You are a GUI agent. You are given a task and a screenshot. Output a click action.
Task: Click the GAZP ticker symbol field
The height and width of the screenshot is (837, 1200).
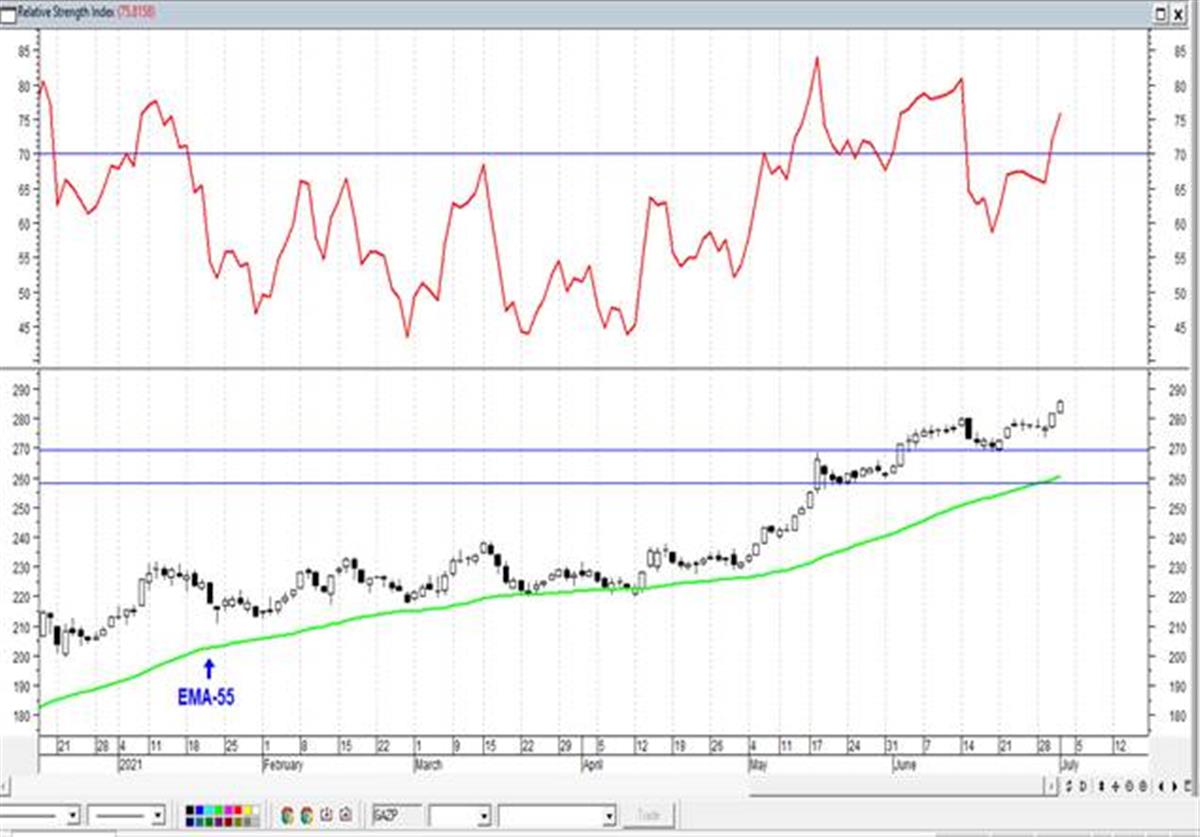[397, 815]
